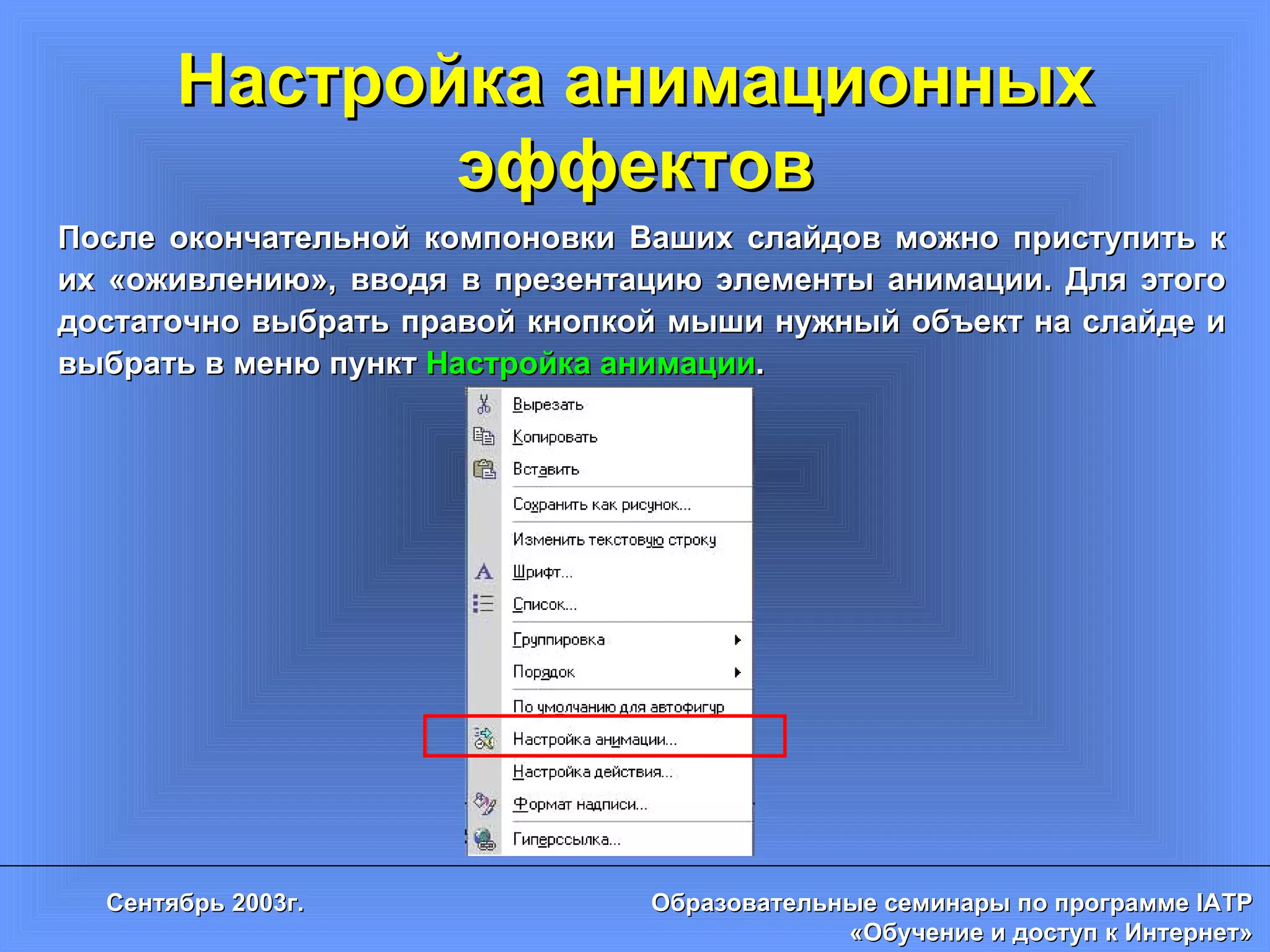1270x952 pixels.
Task: Click the Paste clipboard icon
Action: [484, 469]
